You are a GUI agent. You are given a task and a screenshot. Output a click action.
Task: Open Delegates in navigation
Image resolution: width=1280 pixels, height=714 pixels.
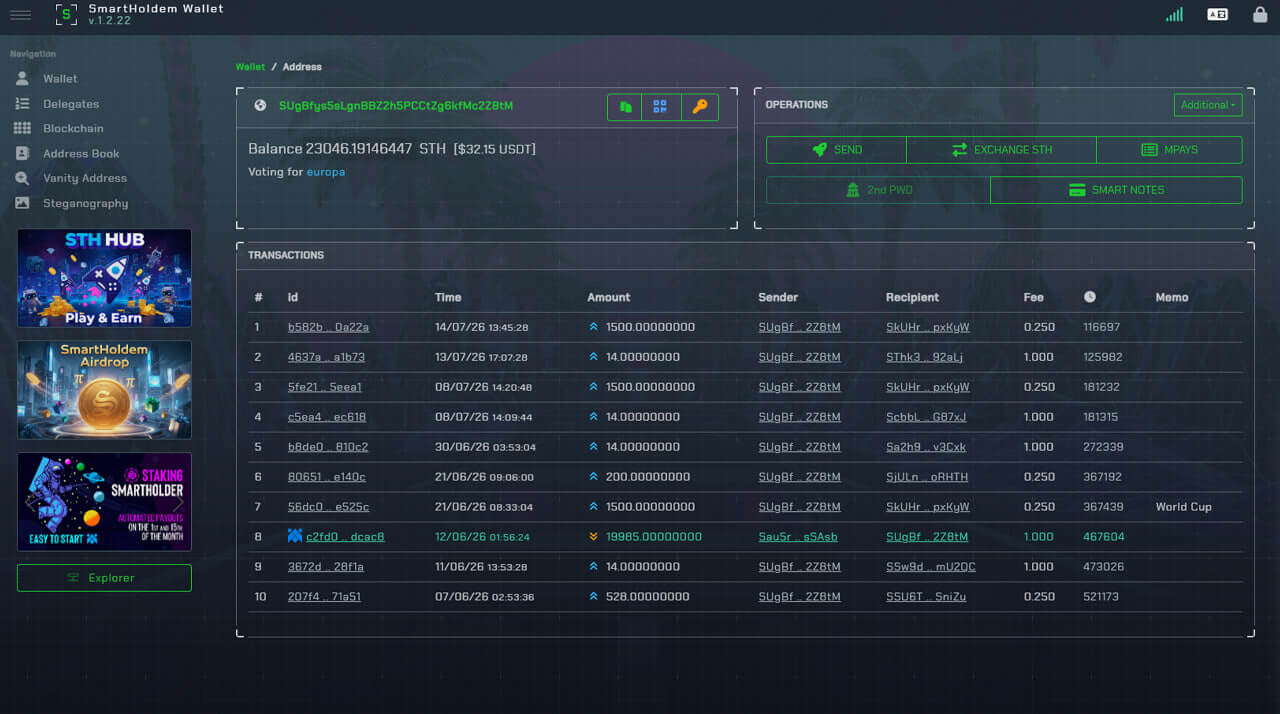coord(71,104)
